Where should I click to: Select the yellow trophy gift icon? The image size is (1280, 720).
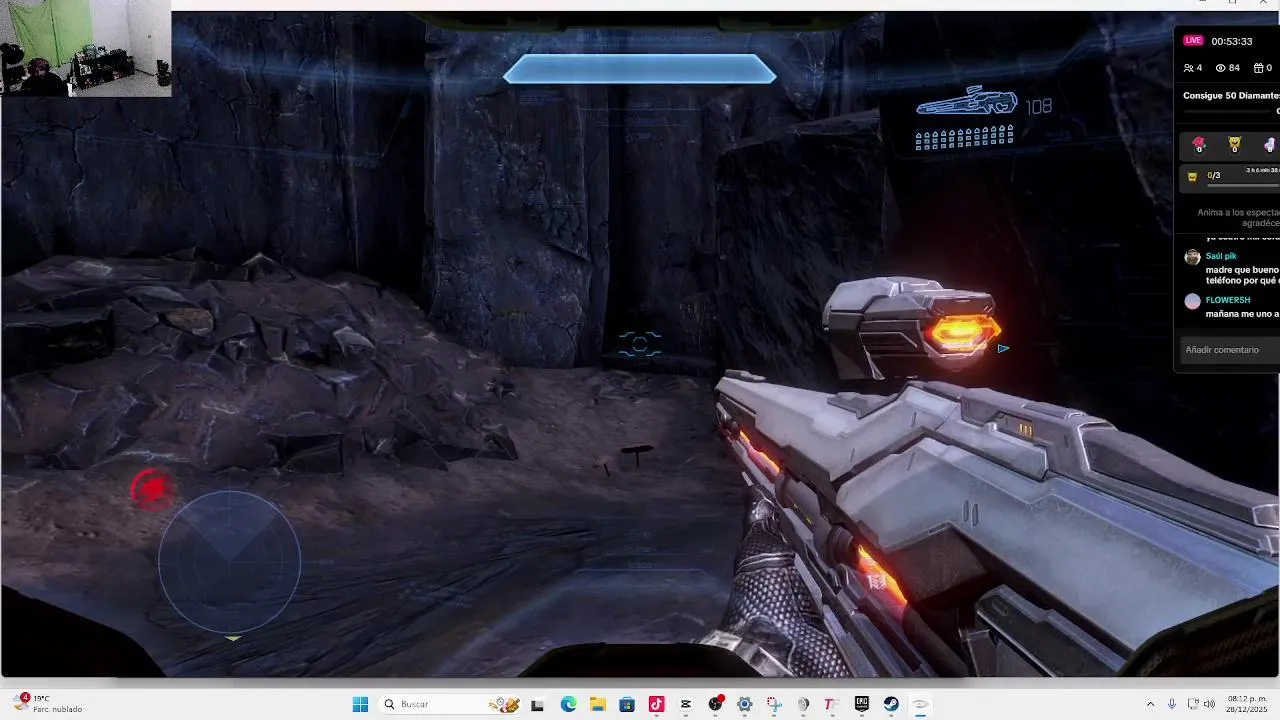(1234, 145)
